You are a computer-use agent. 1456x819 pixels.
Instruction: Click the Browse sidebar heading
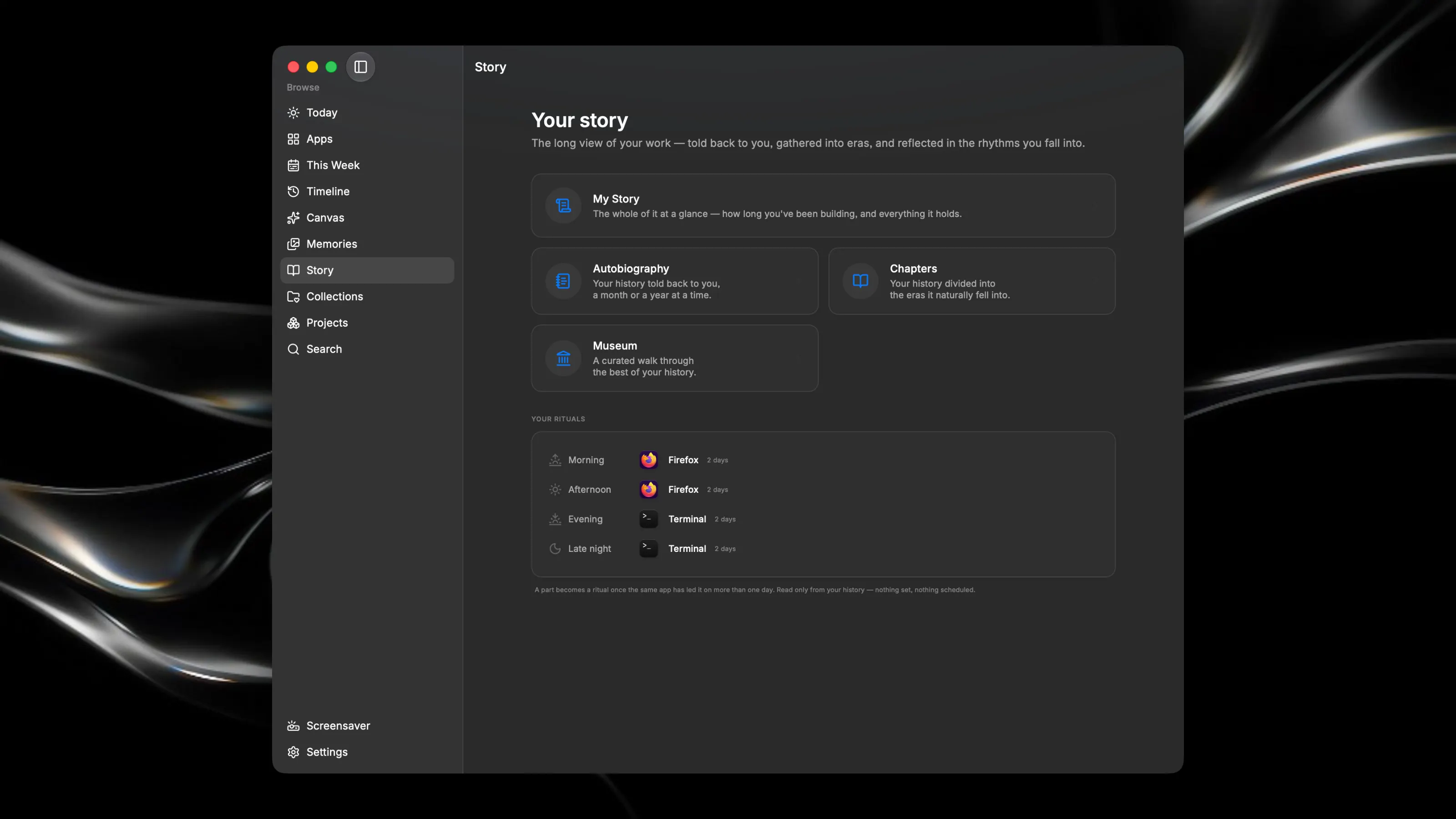303,88
